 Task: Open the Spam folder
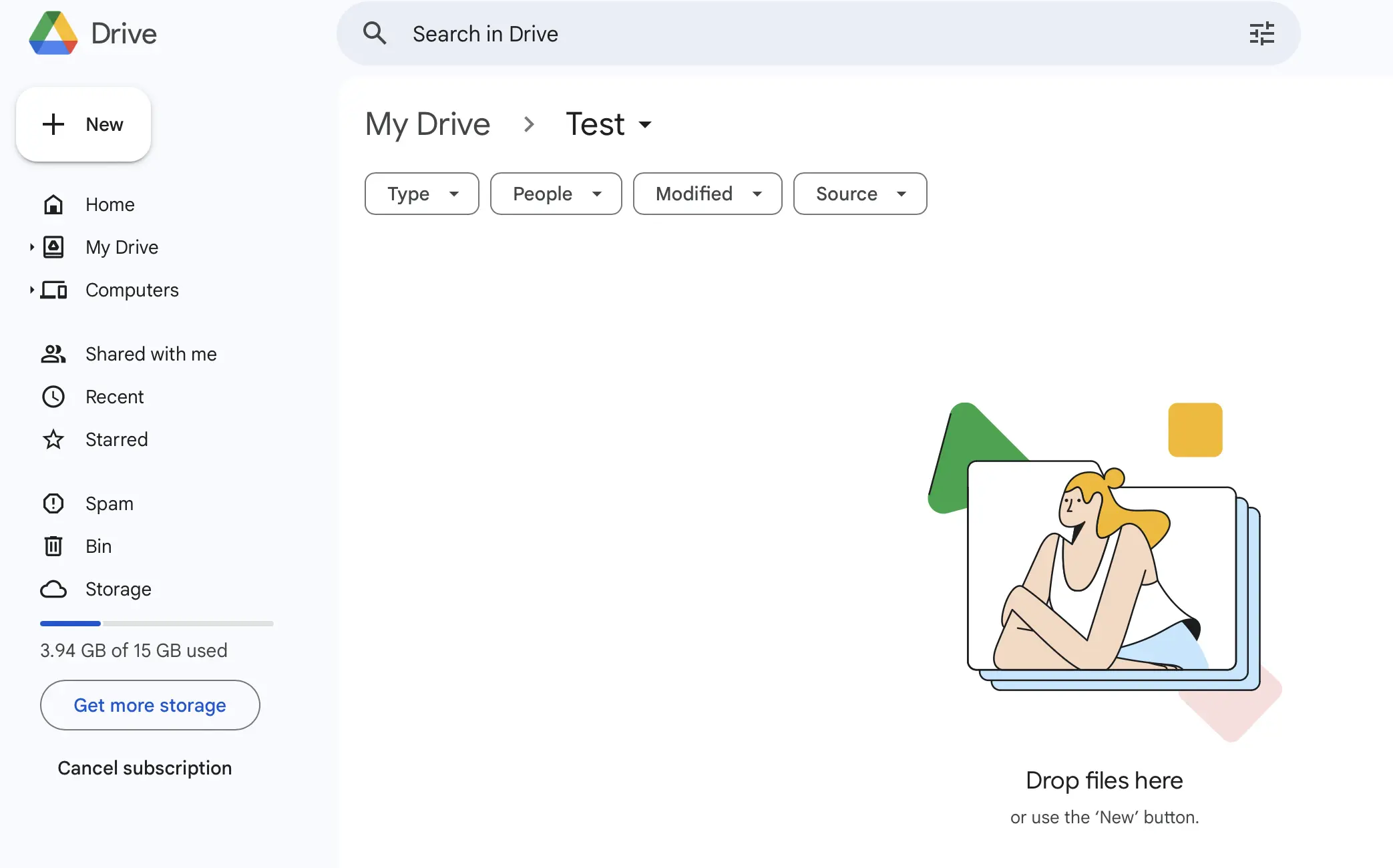[109, 503]
